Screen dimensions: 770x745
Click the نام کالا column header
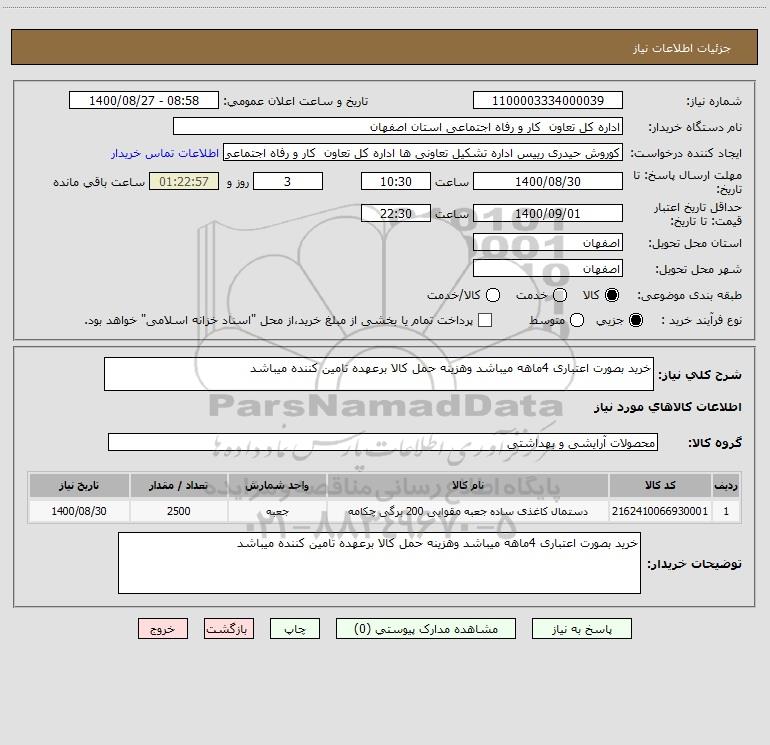pyautogui.click(x=468, y=485)
